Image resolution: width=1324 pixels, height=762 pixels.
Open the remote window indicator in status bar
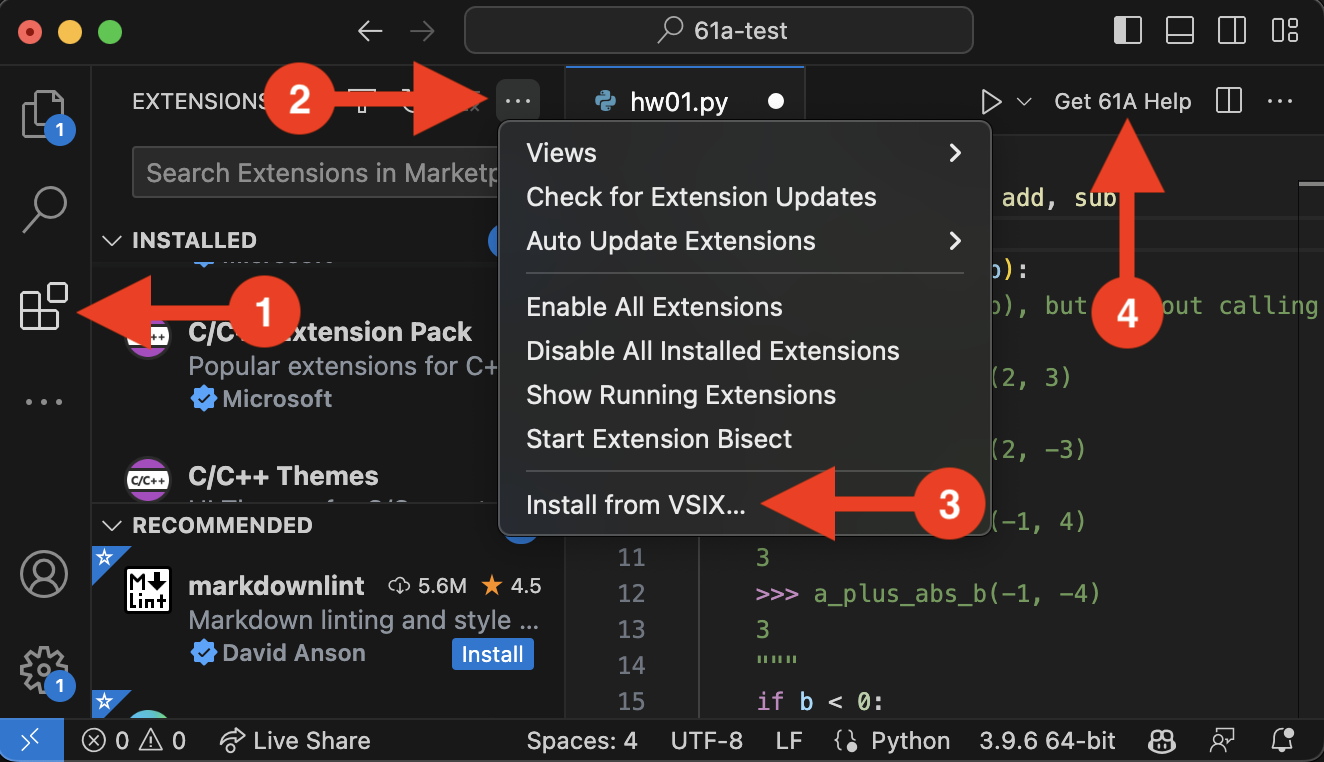tap(32, 740)
